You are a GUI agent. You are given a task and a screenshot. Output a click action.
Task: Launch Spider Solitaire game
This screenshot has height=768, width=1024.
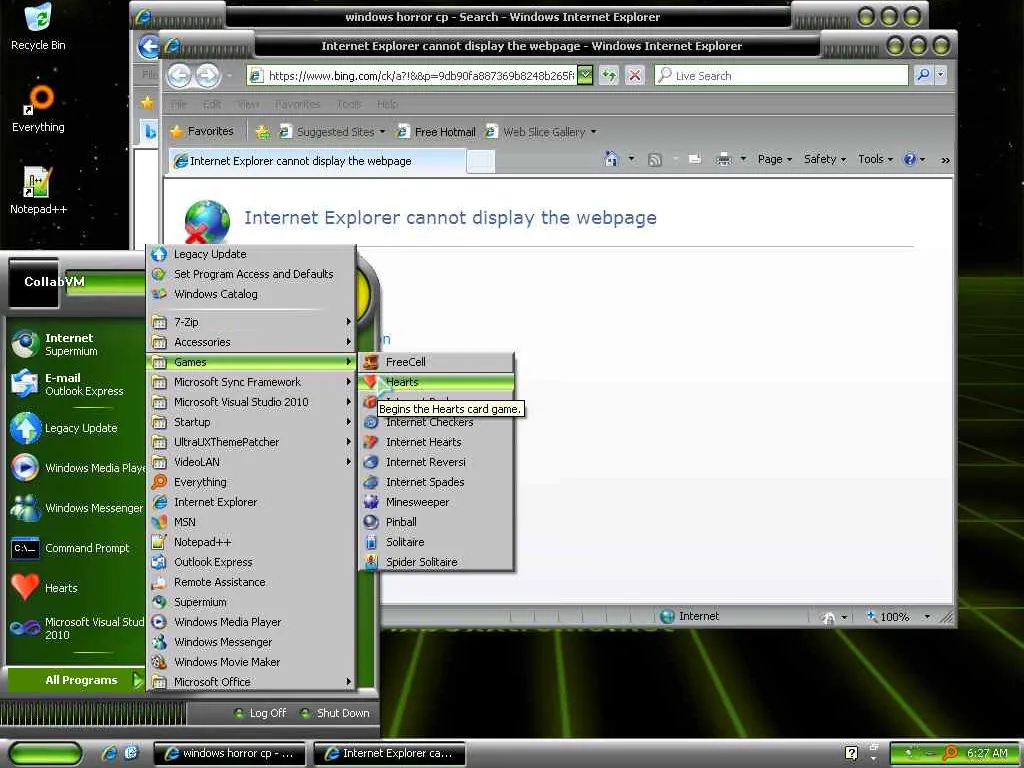(436, 562)
